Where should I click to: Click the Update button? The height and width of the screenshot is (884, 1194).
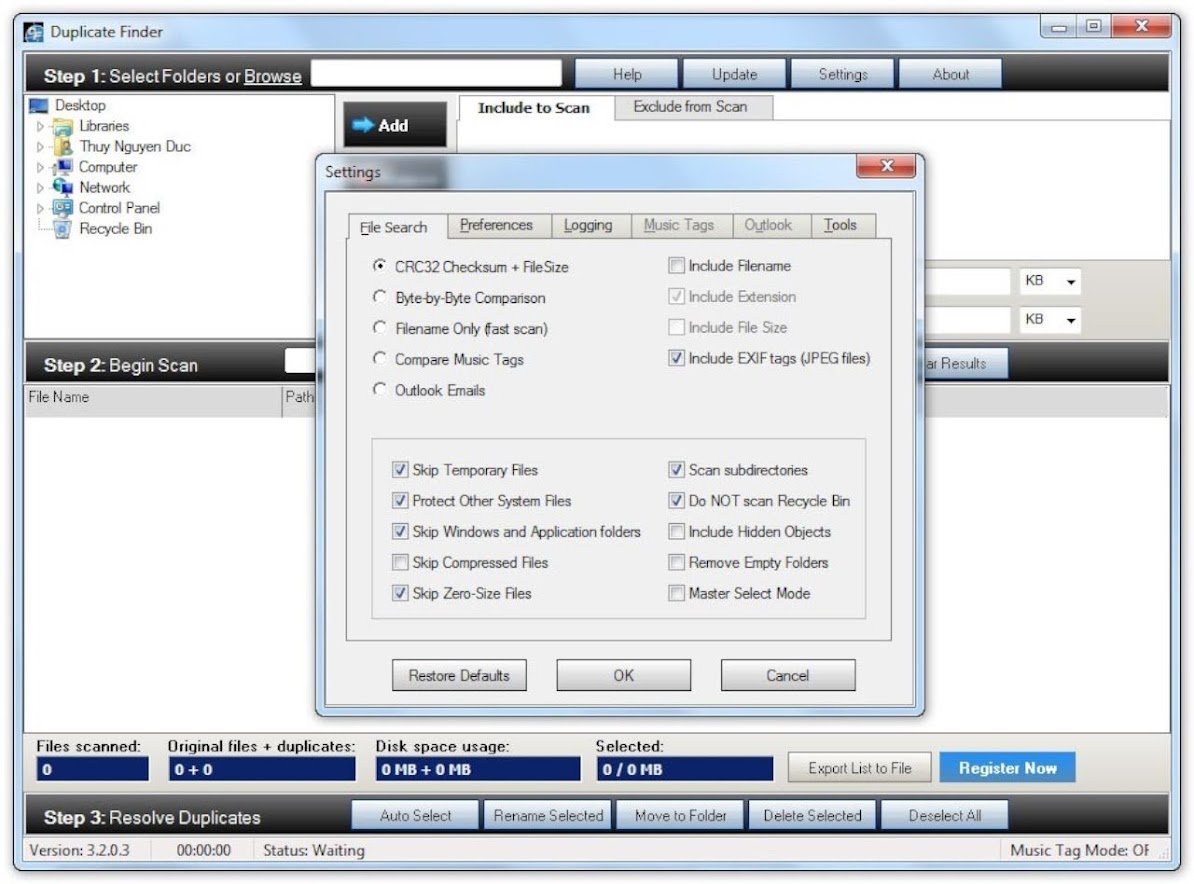(735, 75)
